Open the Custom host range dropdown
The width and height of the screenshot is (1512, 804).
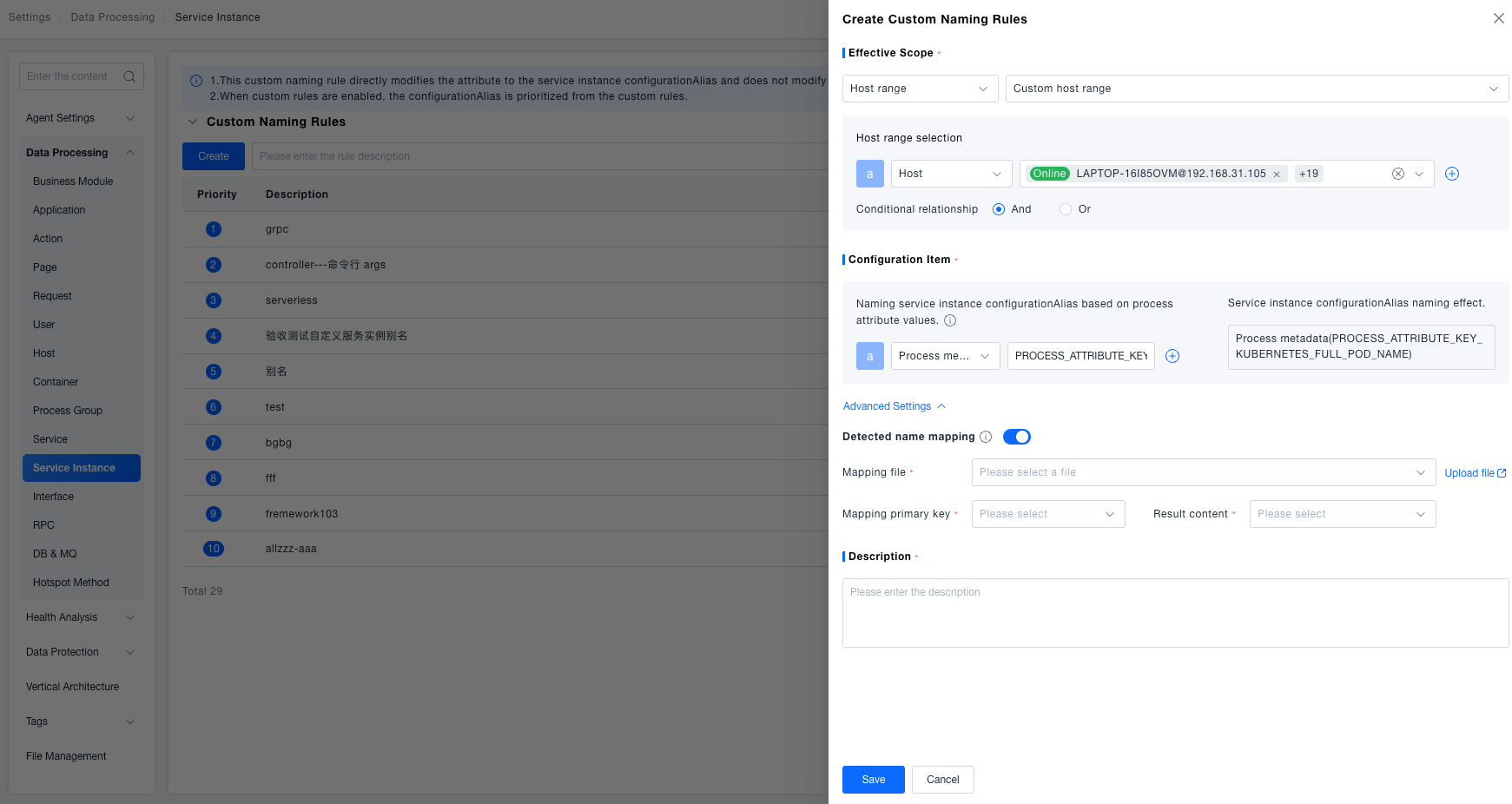(x=1257, y=89)
